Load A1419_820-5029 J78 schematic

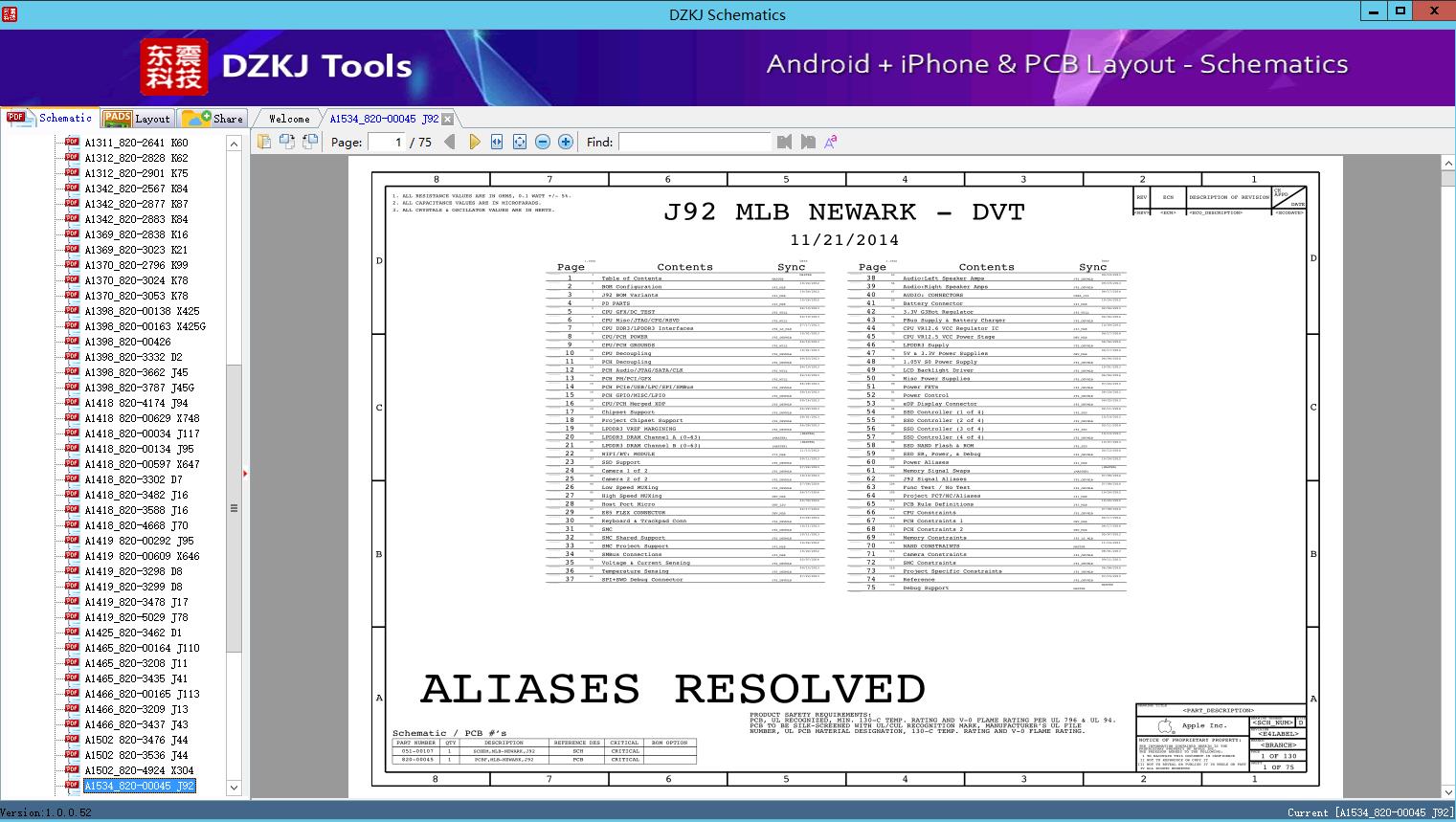[136, 617]
